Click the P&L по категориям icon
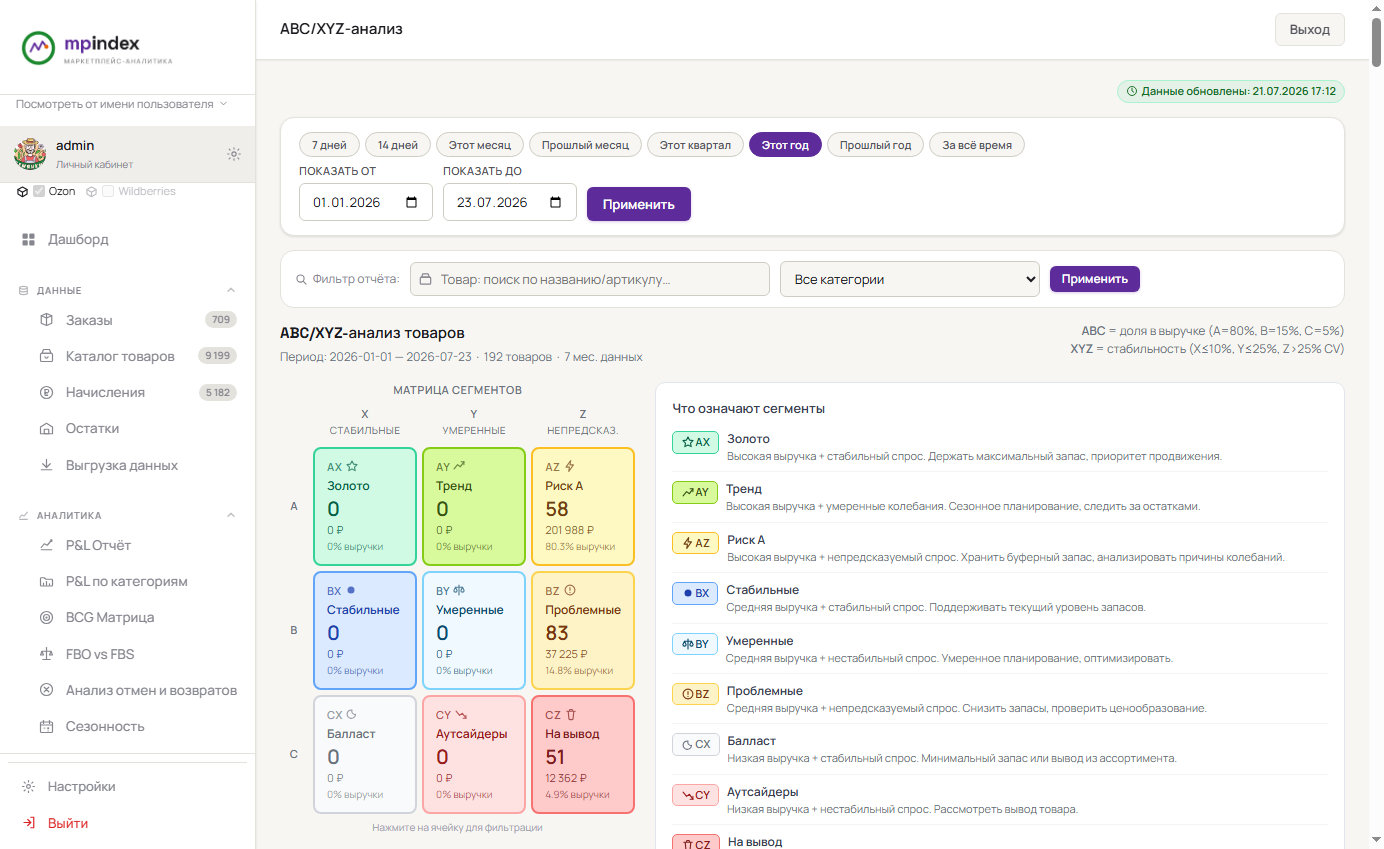This screenshot has height=849, width=1384. pos(46,581)
